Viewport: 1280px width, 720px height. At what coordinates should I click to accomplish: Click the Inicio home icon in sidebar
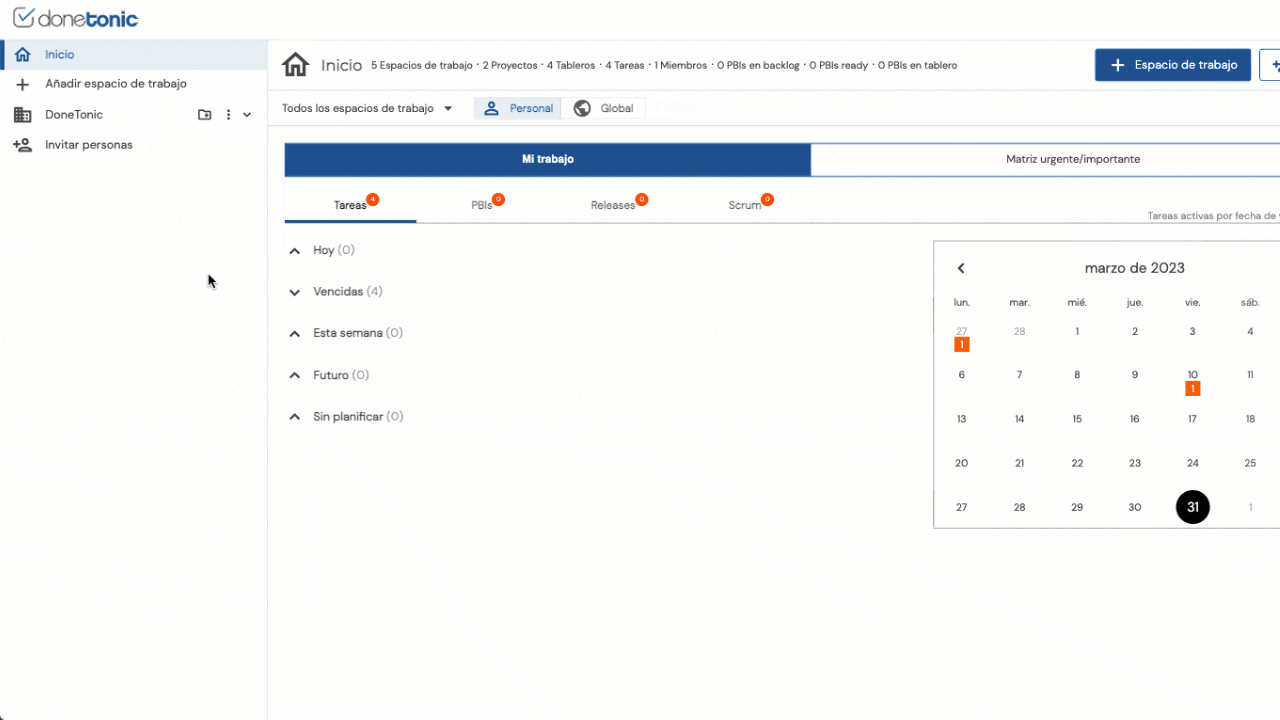[x=22, y=55]
